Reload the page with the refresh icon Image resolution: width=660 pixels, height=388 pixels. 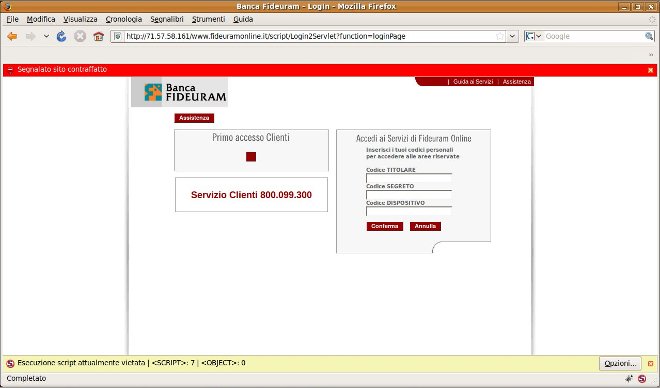61,37
